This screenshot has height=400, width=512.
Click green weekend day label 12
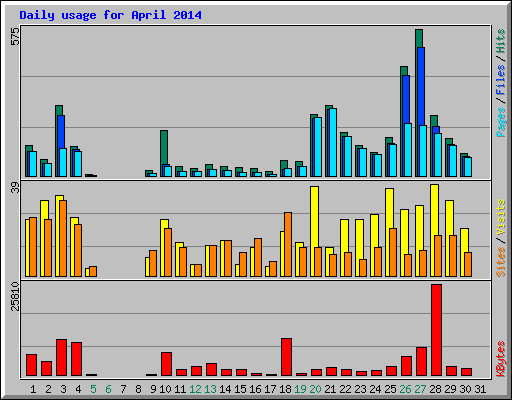(195, 389)
